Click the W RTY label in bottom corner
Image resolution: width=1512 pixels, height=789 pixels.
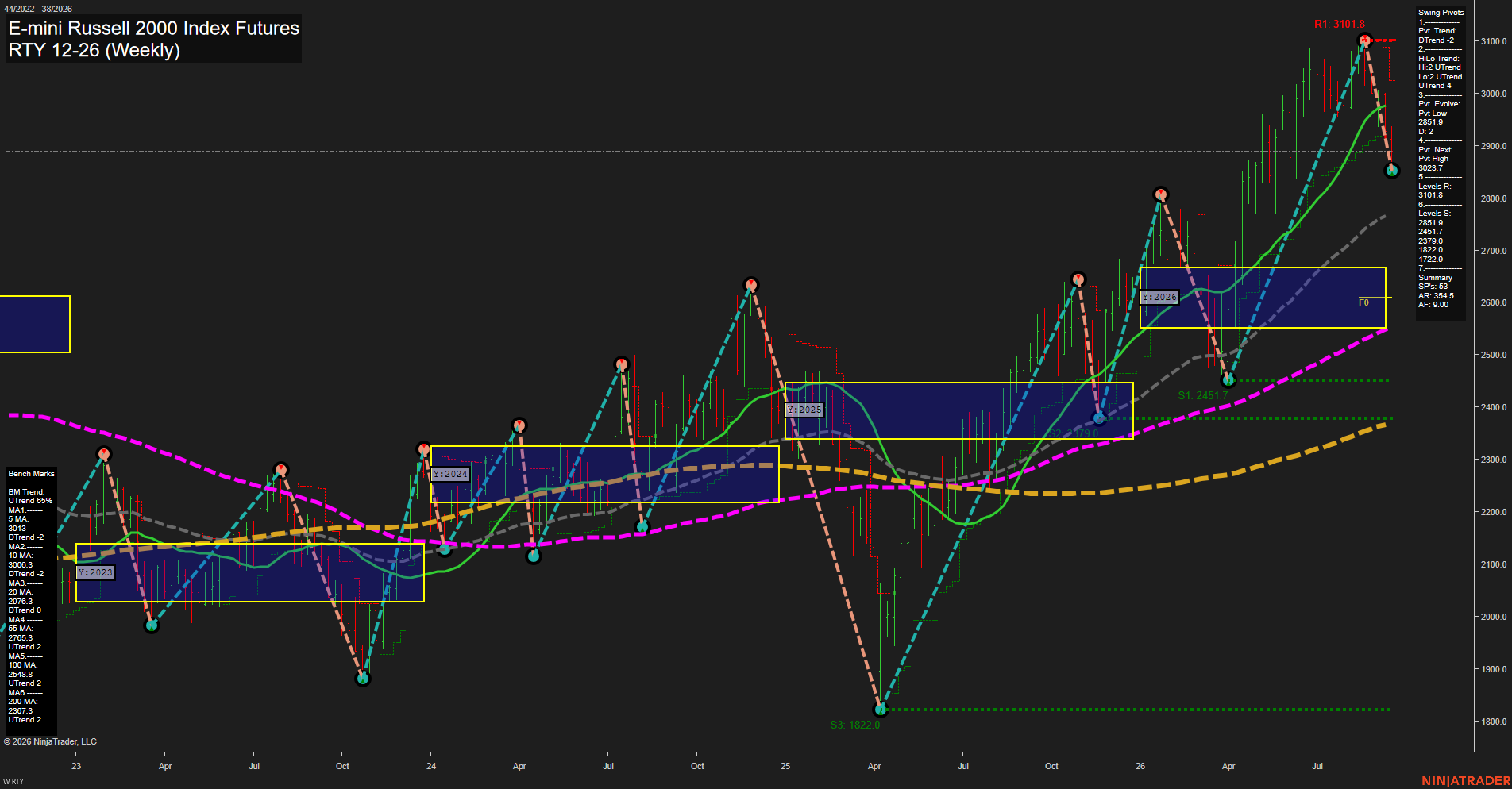13,782
